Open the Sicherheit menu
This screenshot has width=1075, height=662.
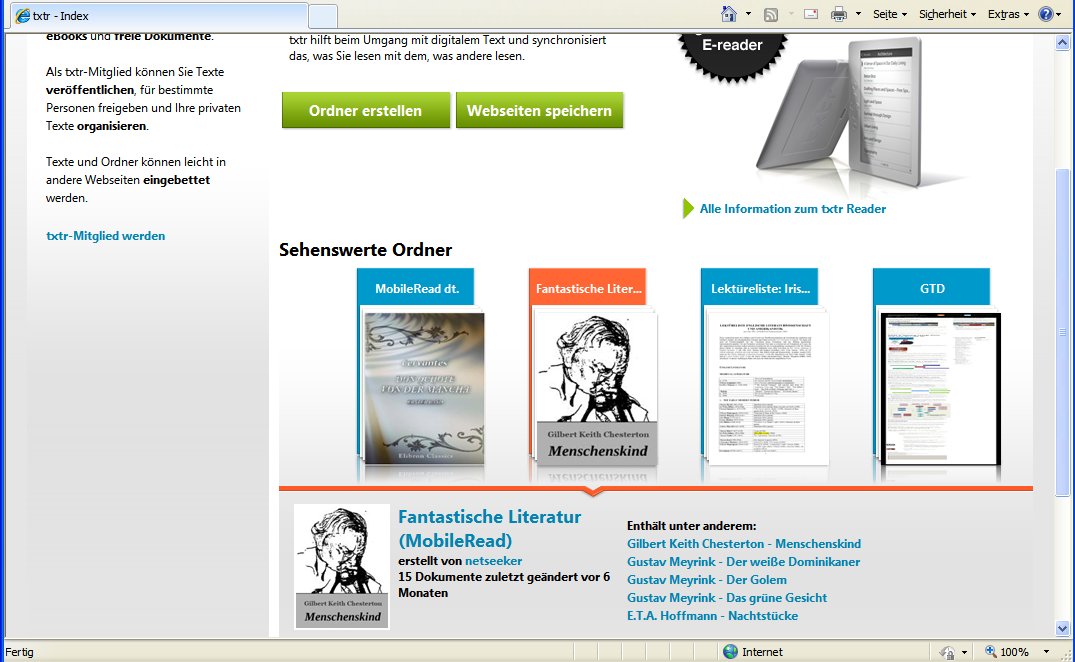tap(947, 14)
